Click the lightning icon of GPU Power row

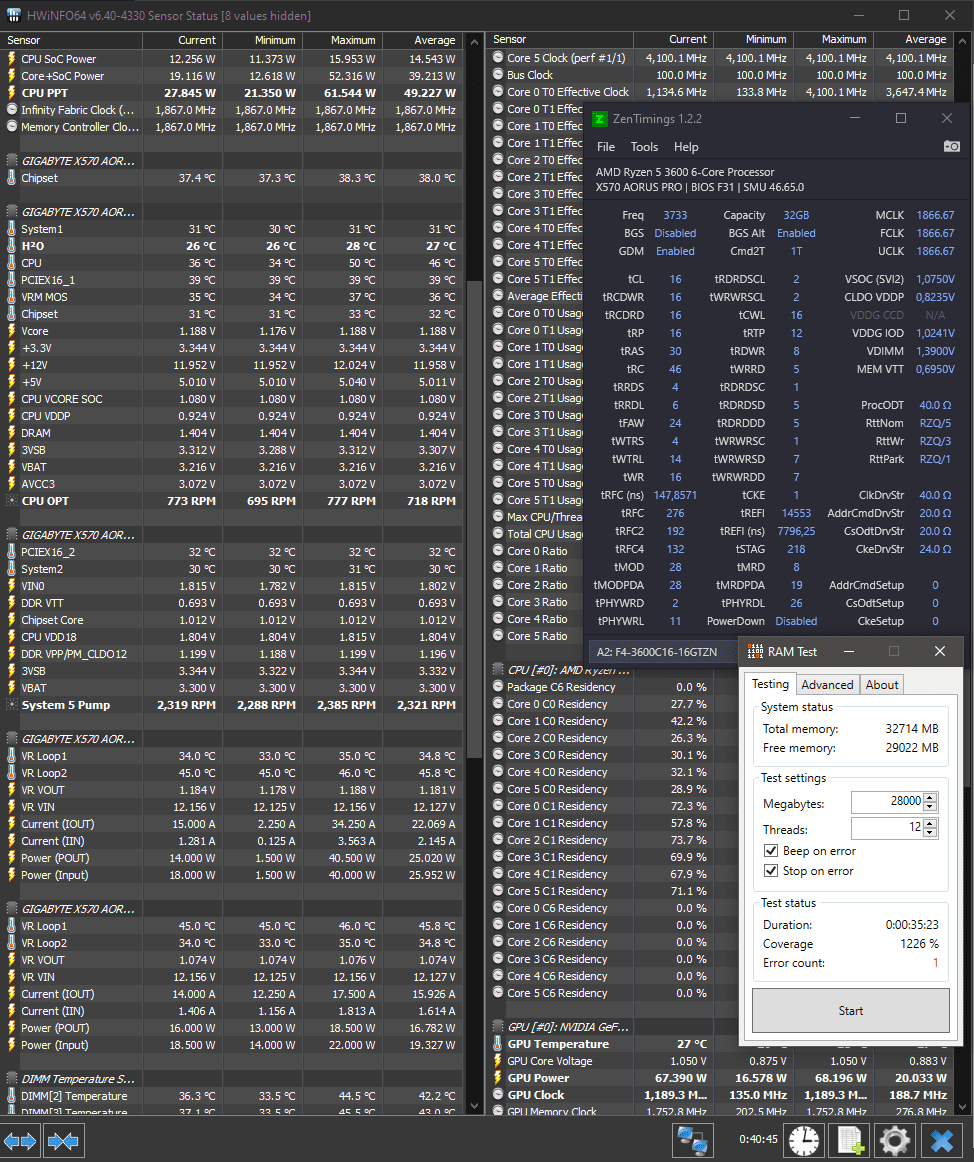click(498, 1078)
